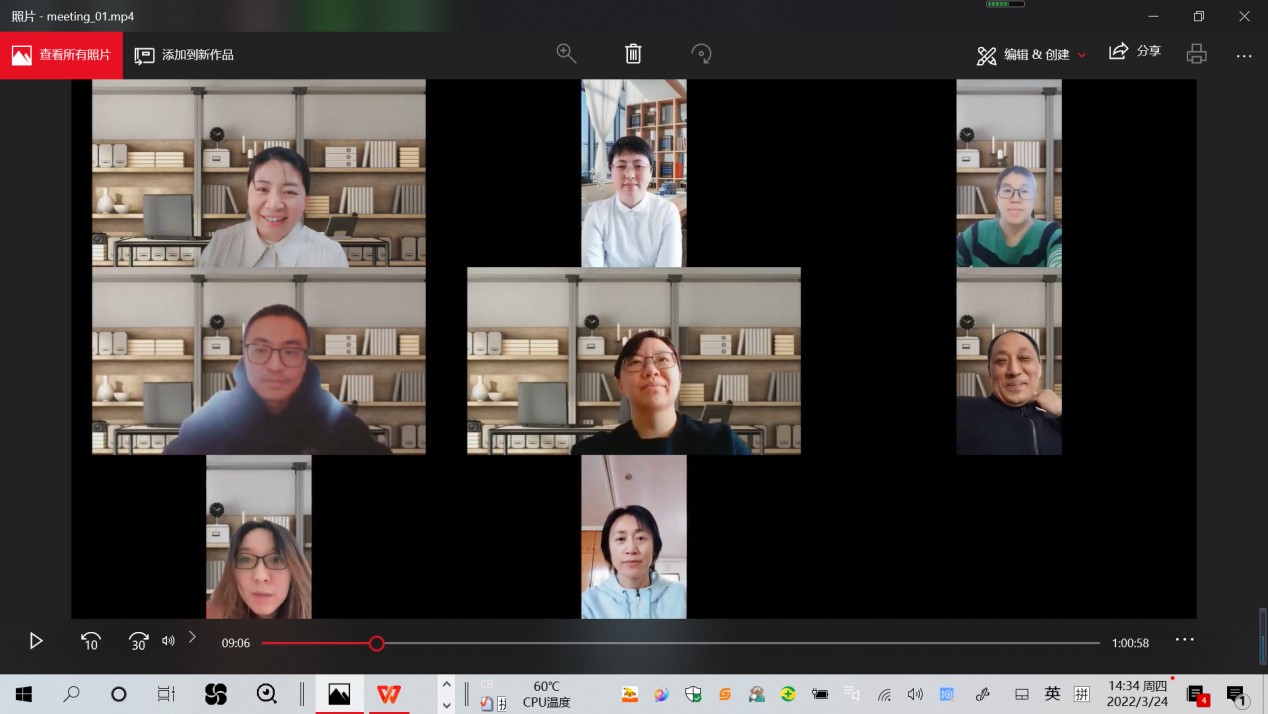The height and width of the screenshot is (714, 1268).
Task: Toggle the 英 input language indicator
Action: 1052,694
